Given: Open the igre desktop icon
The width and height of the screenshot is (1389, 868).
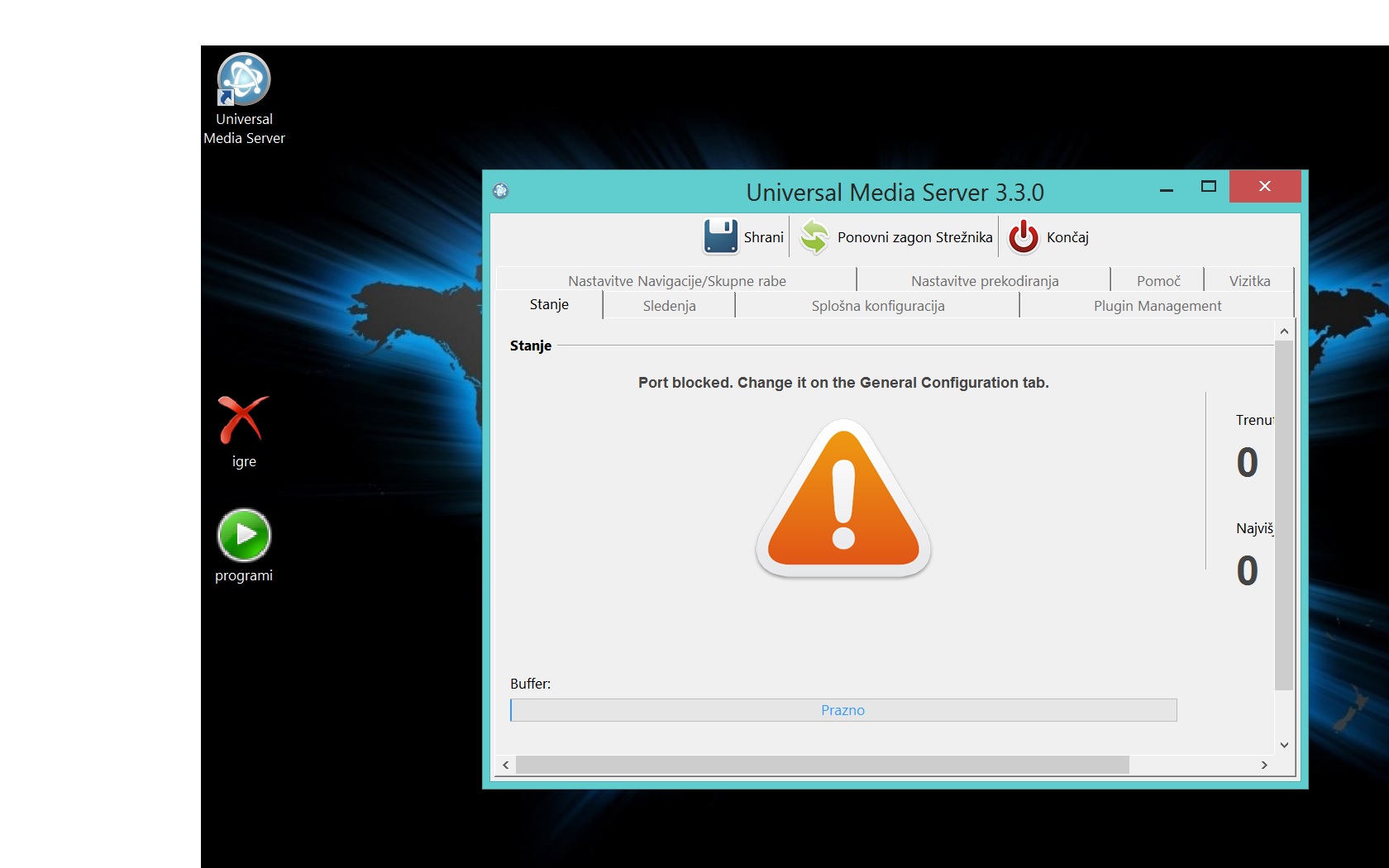Looking at the screenshot, I should (x=243, y=432).
